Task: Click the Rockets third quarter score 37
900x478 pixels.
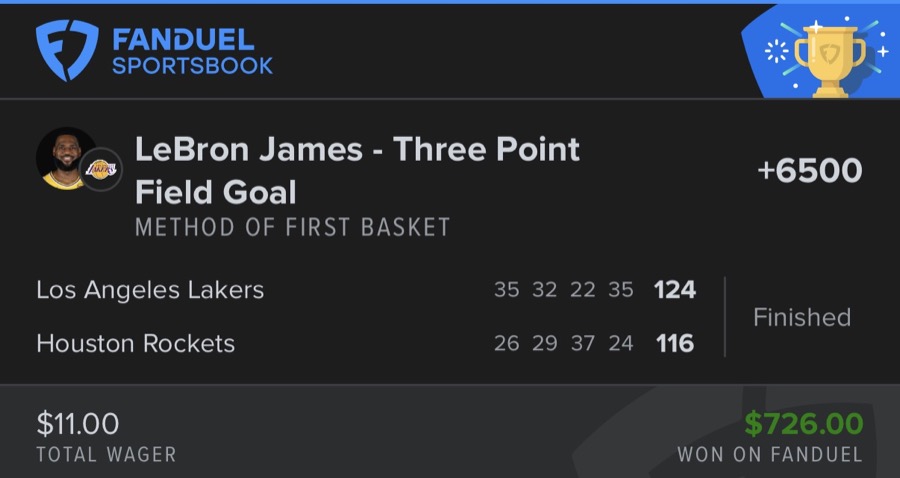Action: [583, 343]
